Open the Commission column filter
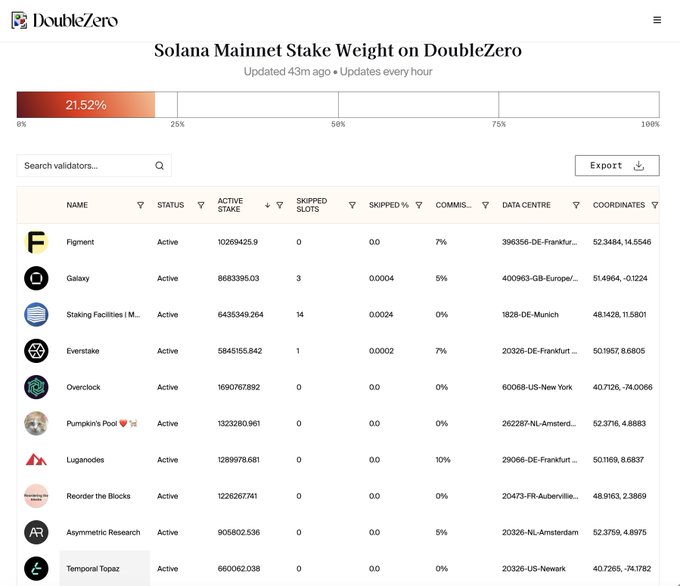This screenshot has height=586, width=680. pos(485,205)
